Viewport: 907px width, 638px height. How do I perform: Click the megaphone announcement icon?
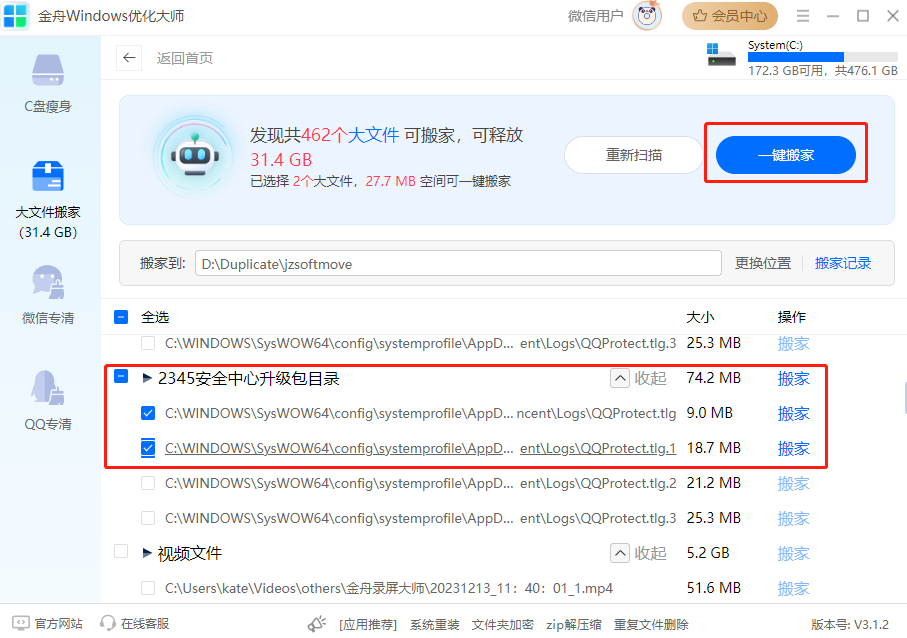(x=317, y=624)
